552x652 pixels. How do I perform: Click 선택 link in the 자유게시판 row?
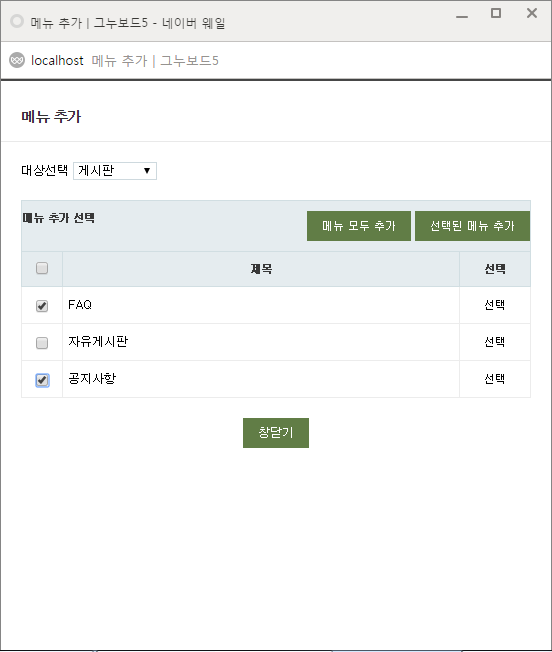(495, 342)
